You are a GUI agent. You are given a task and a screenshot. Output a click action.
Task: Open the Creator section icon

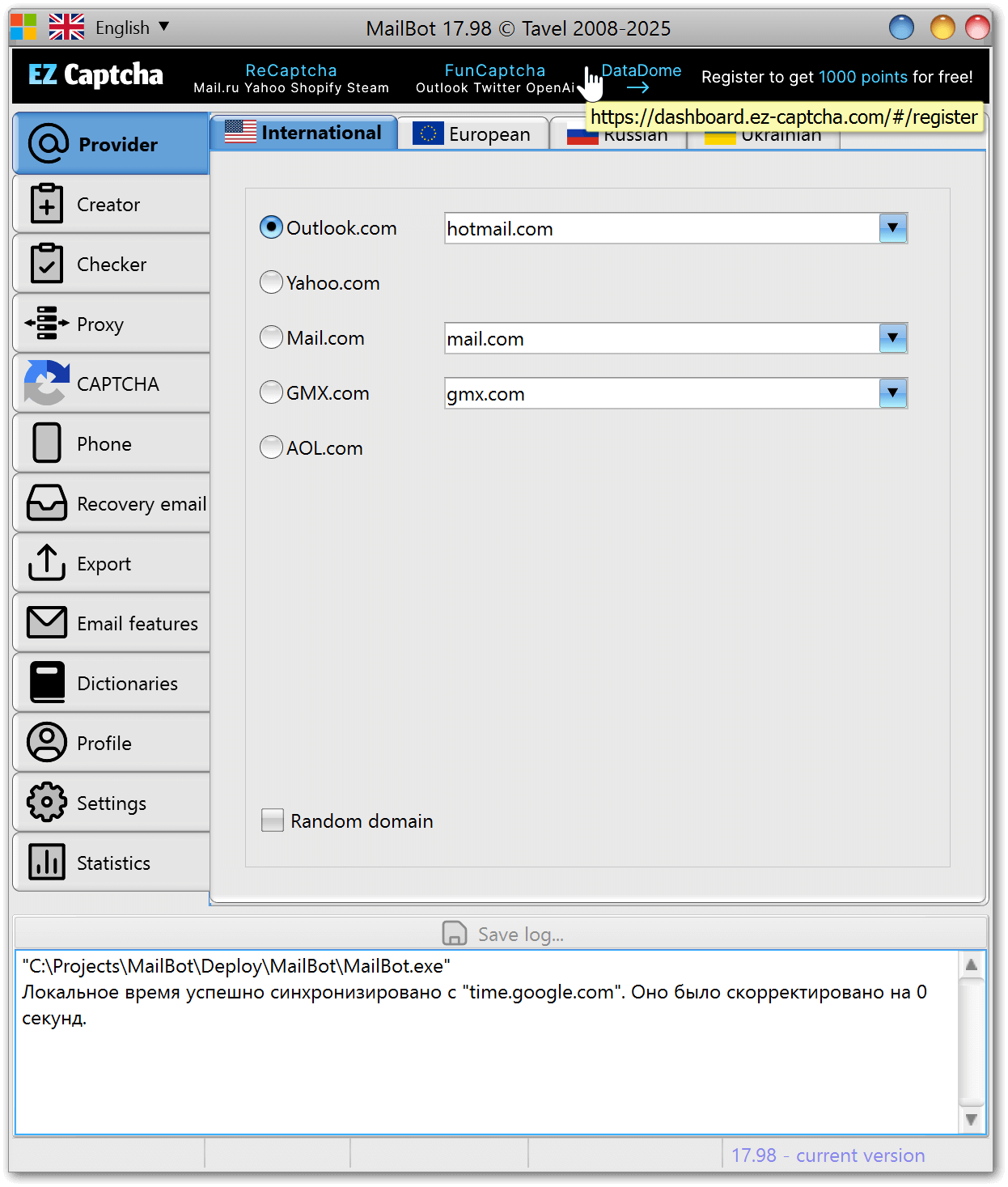coord(47,204)
